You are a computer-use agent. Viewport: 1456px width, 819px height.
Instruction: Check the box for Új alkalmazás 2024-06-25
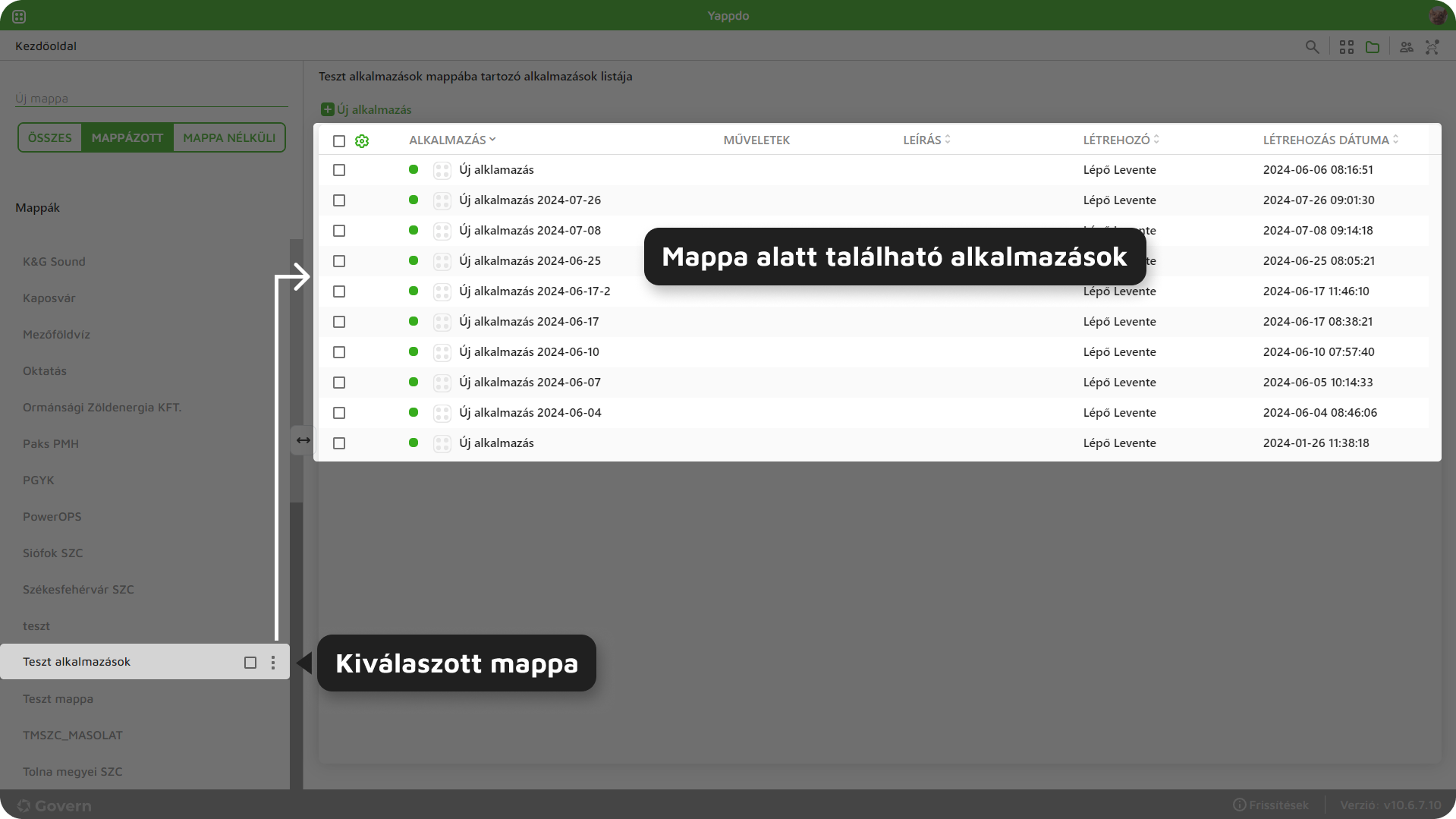click(339, 261)
